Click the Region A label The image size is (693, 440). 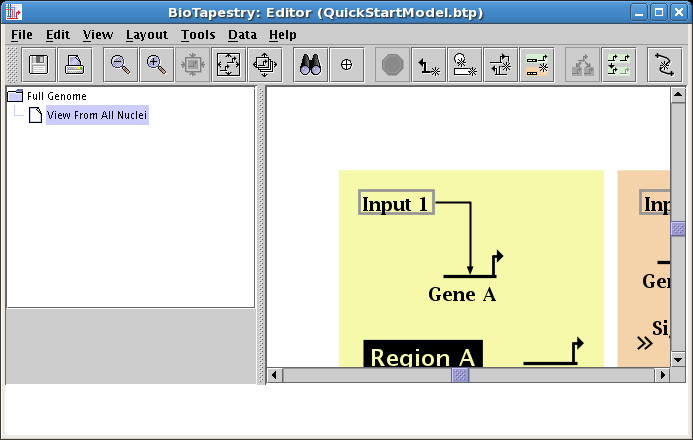(x=423, y=357)
